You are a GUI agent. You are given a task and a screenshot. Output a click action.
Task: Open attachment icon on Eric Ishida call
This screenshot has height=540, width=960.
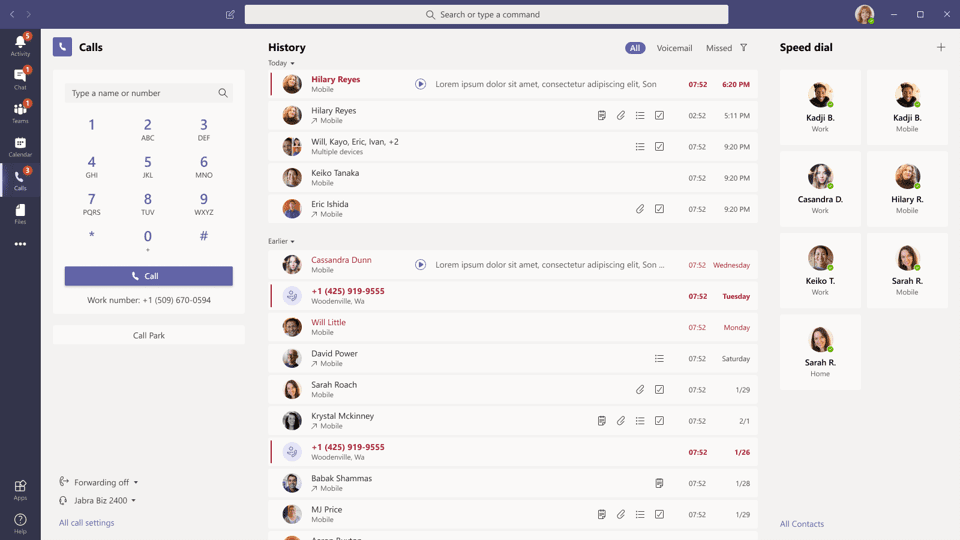coord(640,209)
